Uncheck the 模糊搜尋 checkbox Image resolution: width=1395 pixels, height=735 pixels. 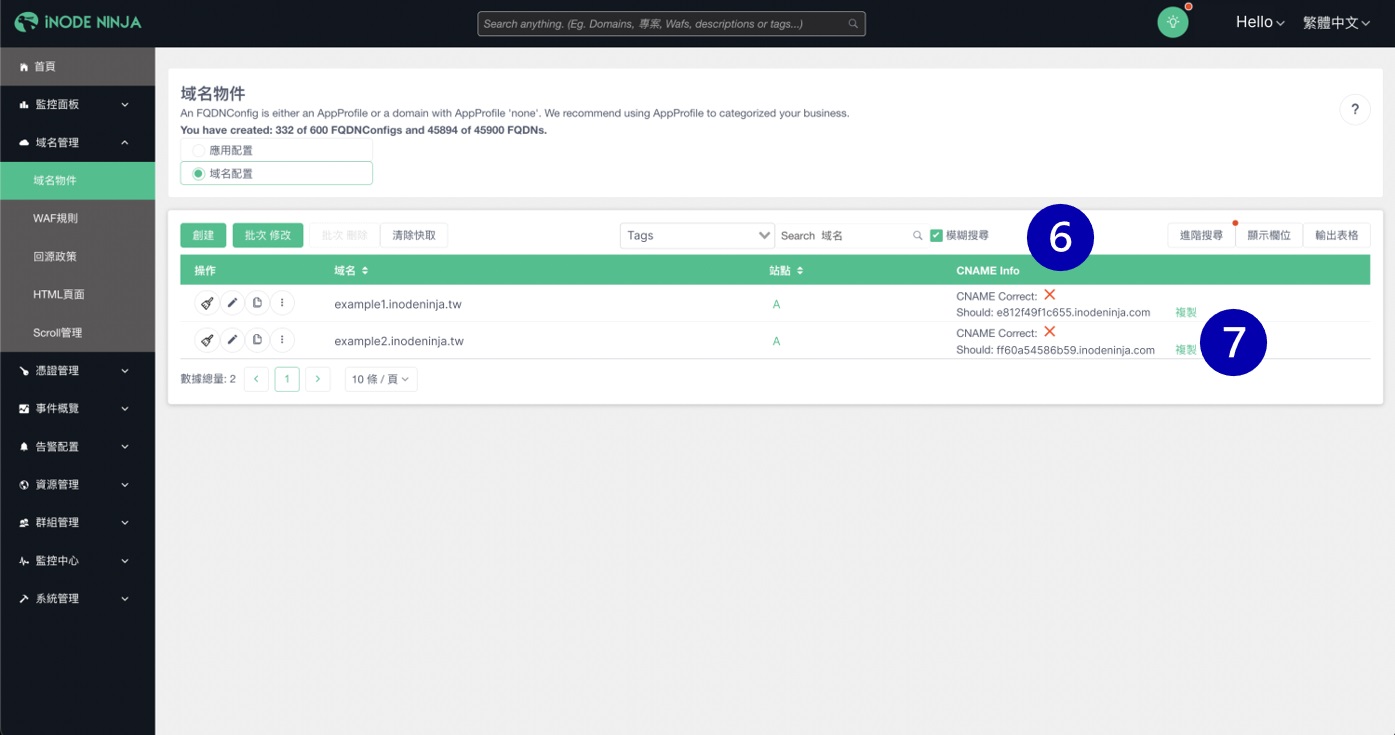(x=936, y=235)
